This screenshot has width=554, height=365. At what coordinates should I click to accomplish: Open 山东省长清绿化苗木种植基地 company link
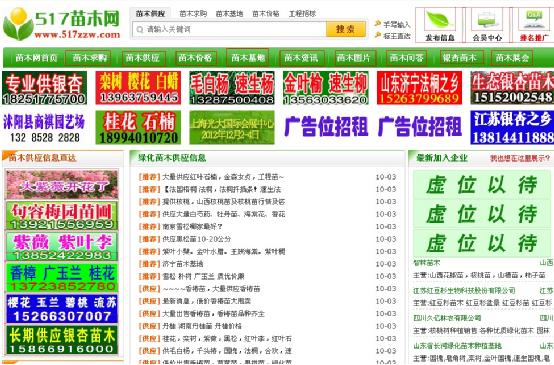tap(458, 346)
